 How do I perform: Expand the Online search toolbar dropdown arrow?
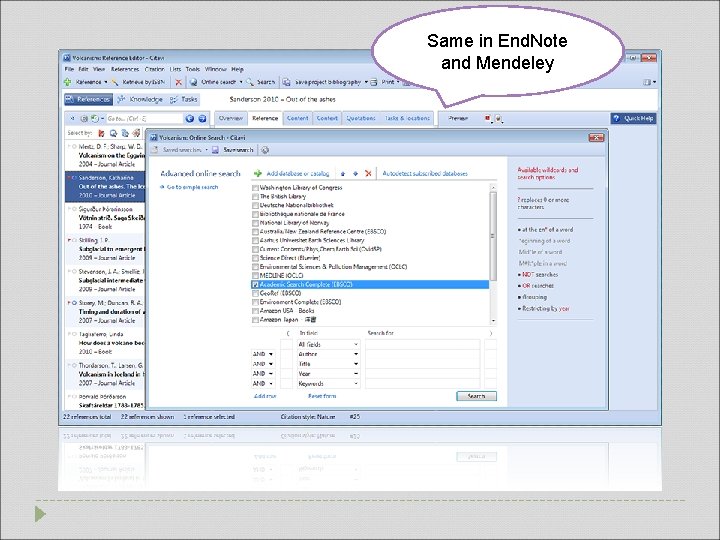pyautogui.click(x=241, y=82)
